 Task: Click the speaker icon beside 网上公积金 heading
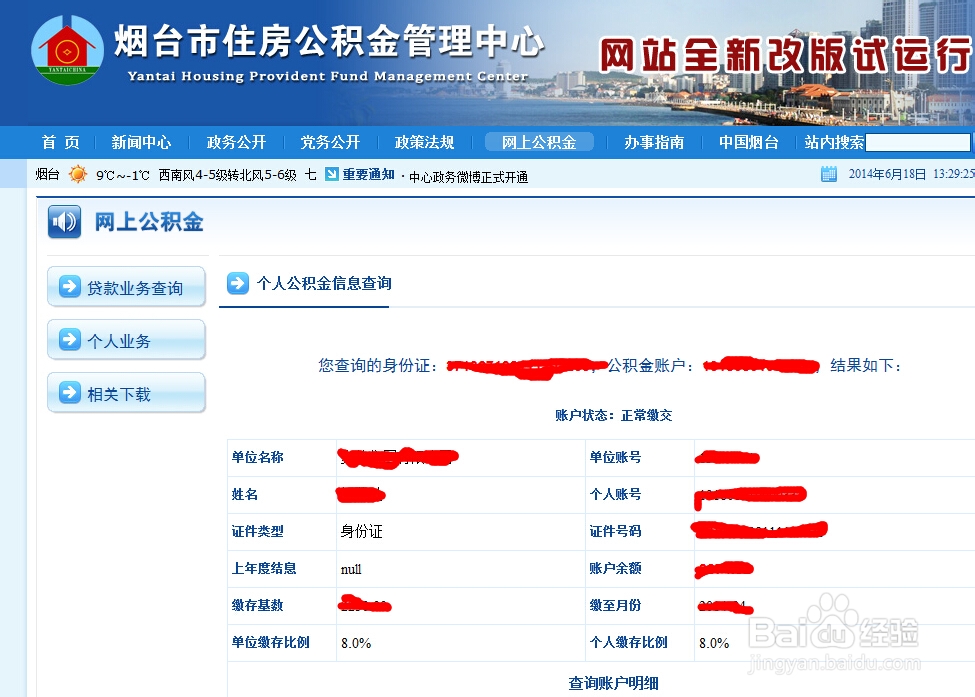[63, 222]
